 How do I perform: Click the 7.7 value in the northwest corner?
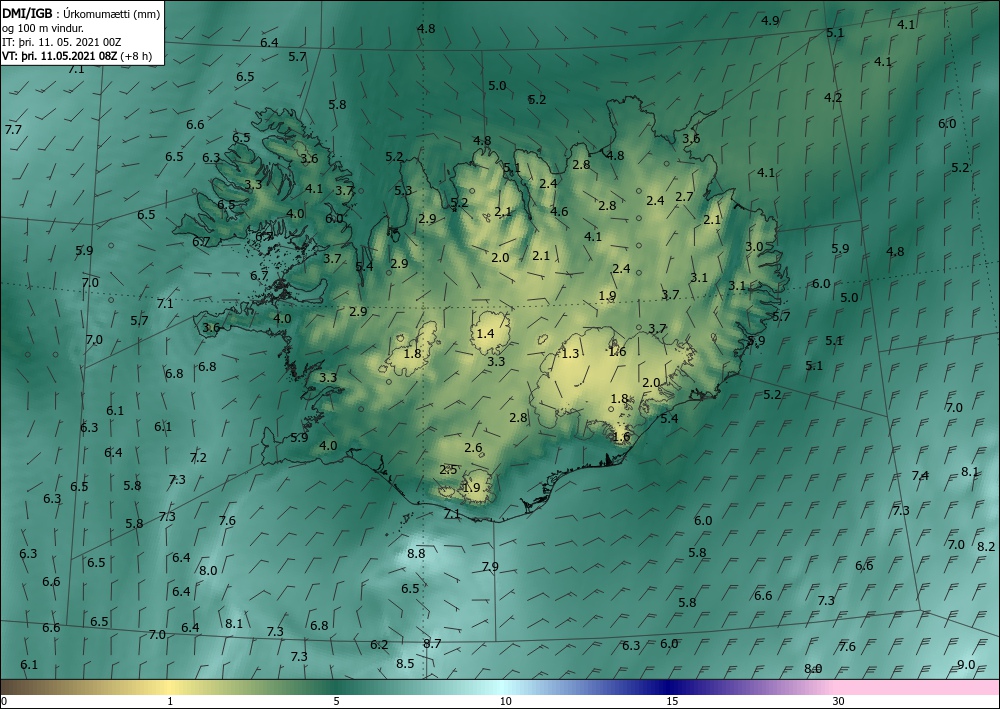pyautogui.click(x=13, y=129)
